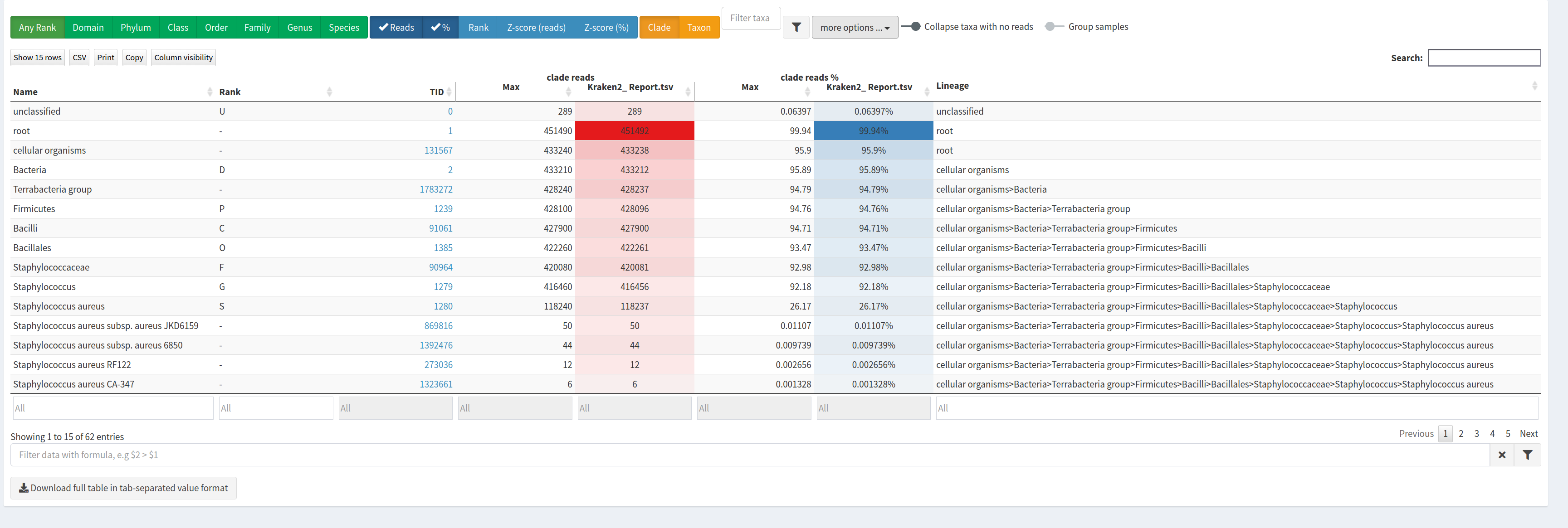Sort table by the Name column arrows
This screenshot has width=1568, height=528.
click(210, 92)
